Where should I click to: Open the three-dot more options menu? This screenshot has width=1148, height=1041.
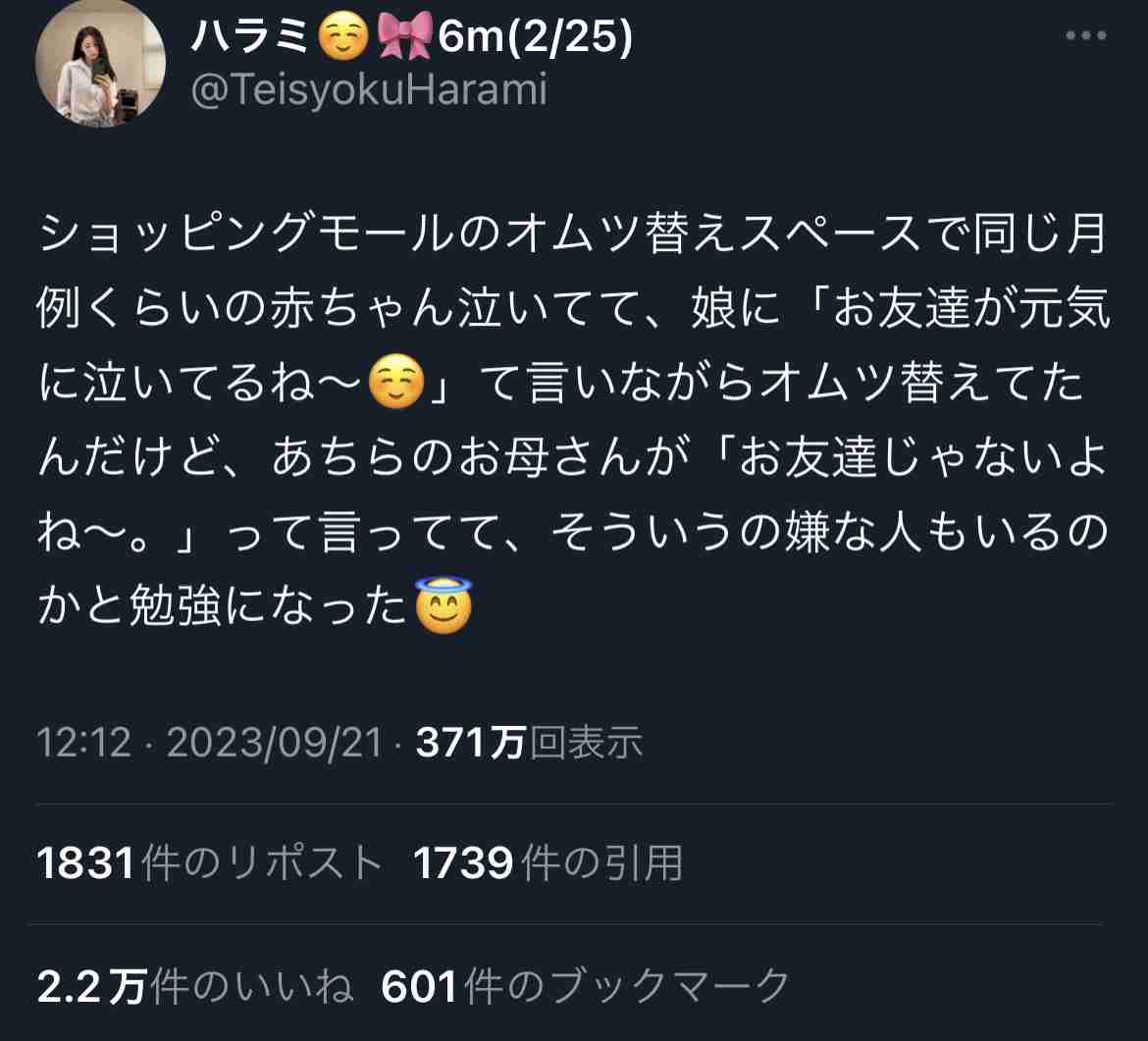1086,35
